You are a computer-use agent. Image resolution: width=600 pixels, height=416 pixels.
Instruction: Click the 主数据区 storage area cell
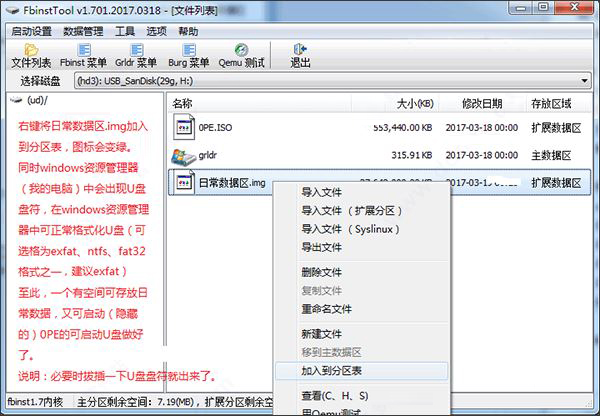(x=551, y=155)
